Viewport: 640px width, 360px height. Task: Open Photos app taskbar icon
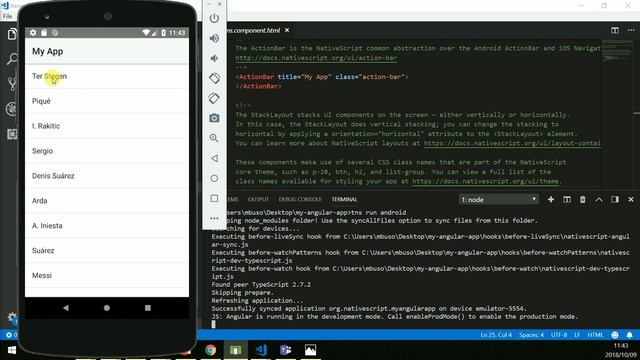[310, 350]
